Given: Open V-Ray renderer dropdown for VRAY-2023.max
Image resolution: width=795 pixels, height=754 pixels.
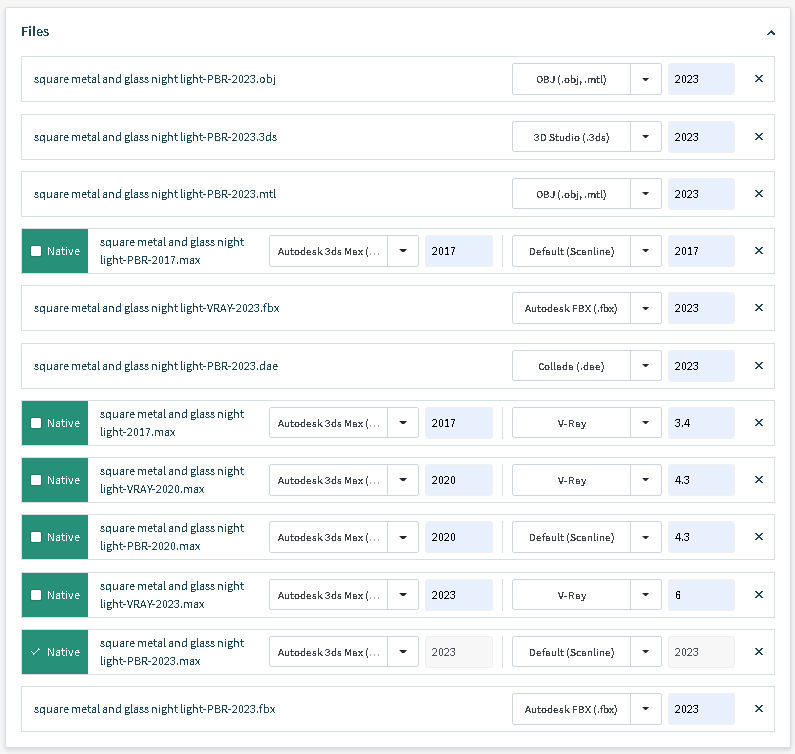Looking at the screenshot, I should [x=645, y=595].
